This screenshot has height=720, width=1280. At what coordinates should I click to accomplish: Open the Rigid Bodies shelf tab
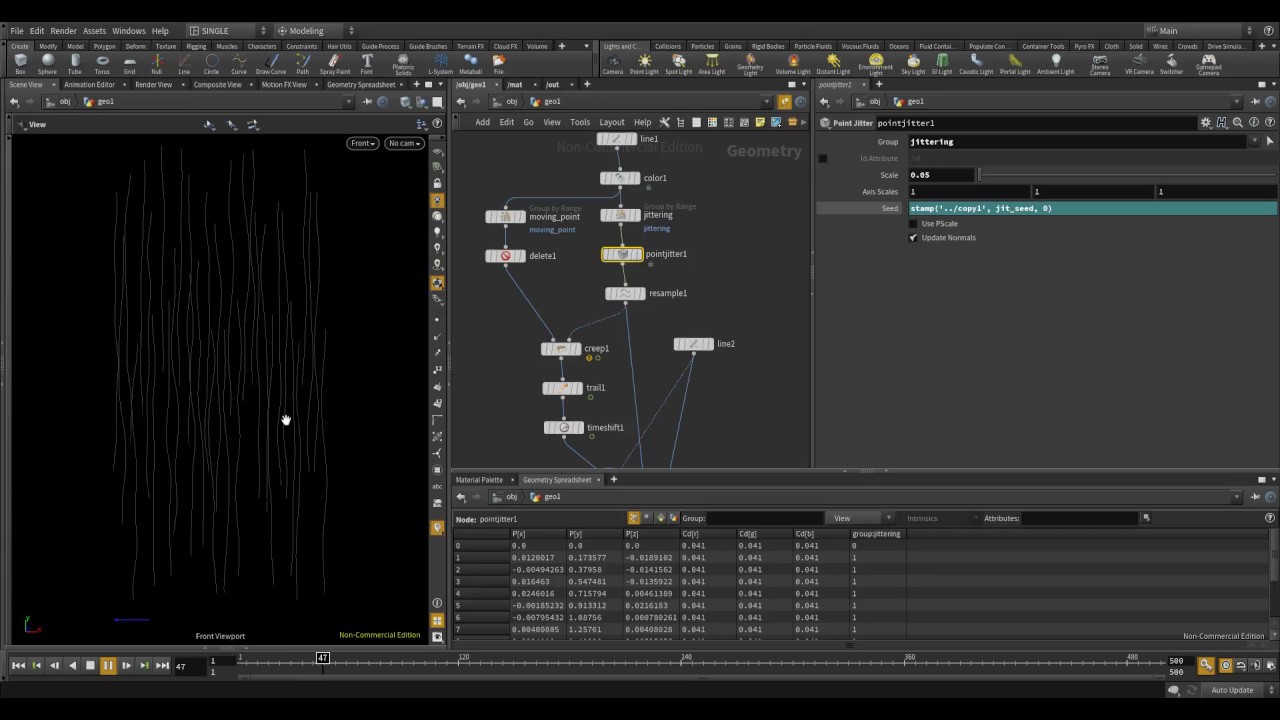[768, 46]
